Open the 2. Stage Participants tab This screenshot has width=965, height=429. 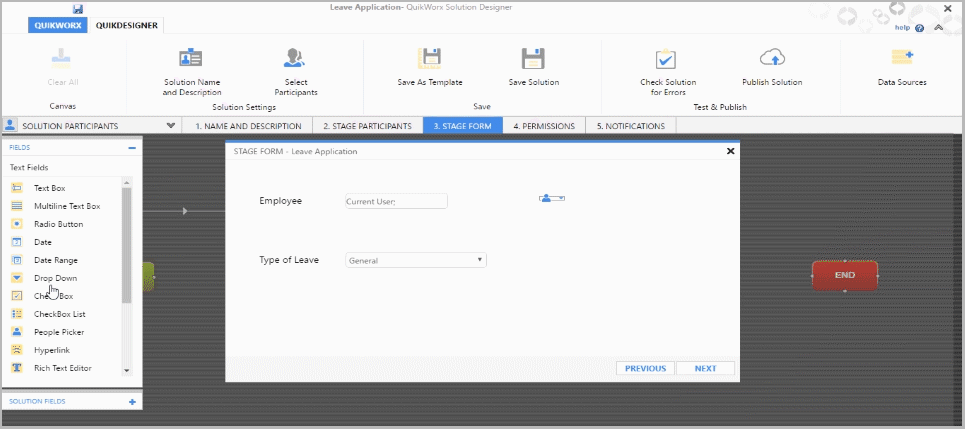367,126
